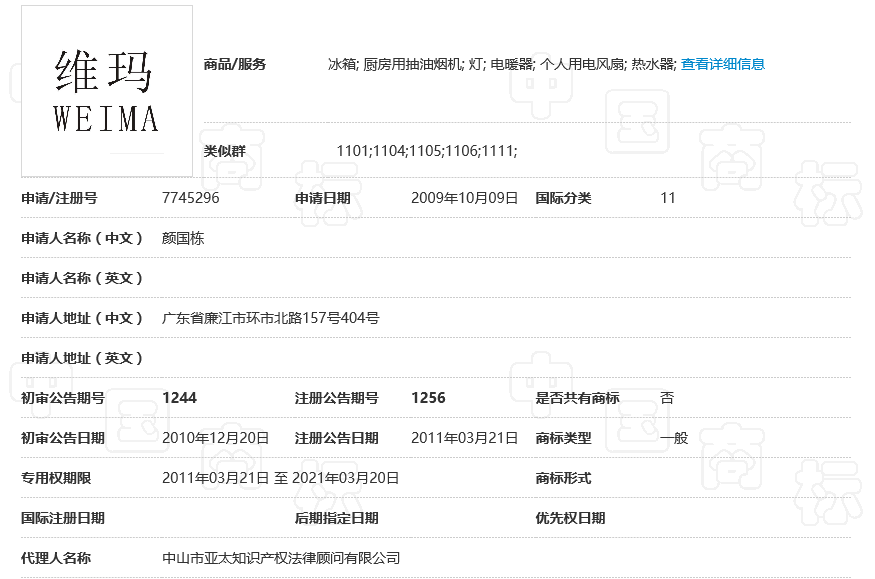Image resolution: width=875 pixels, height=579 pixels.
Task: Select registration announcement date 2011年03月21日
Action: click(x=464, y=438)
